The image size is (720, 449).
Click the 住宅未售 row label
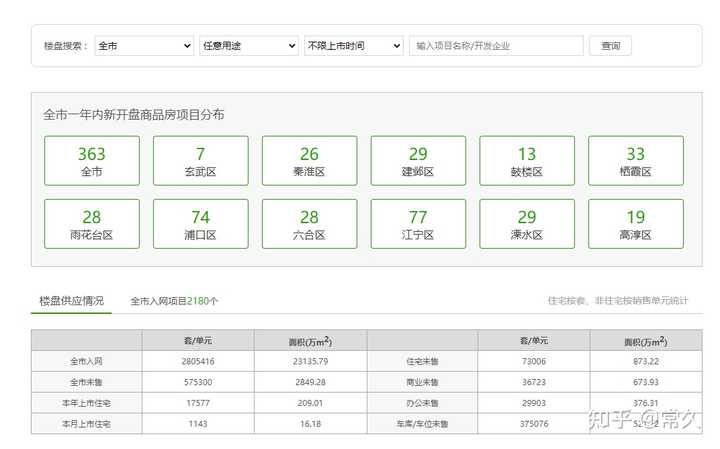pyautogui.click(x=422, y=361)
